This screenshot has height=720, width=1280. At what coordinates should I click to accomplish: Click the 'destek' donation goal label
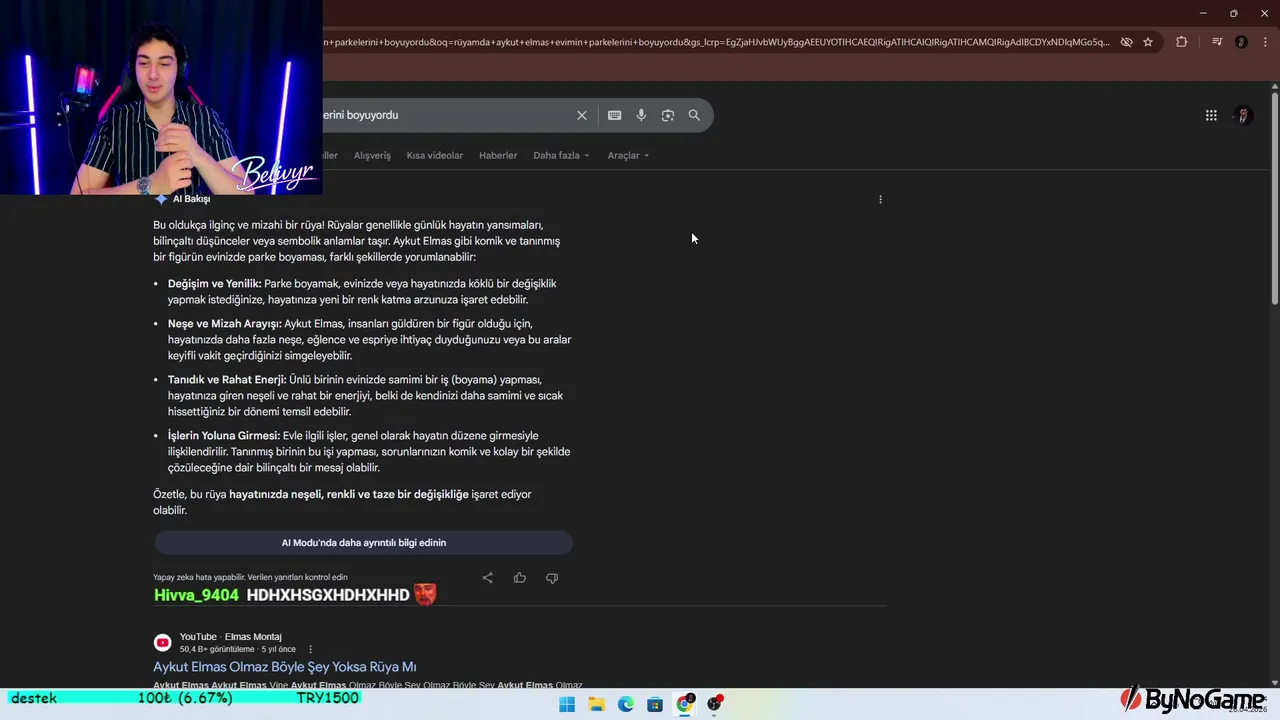click(34, 698)
